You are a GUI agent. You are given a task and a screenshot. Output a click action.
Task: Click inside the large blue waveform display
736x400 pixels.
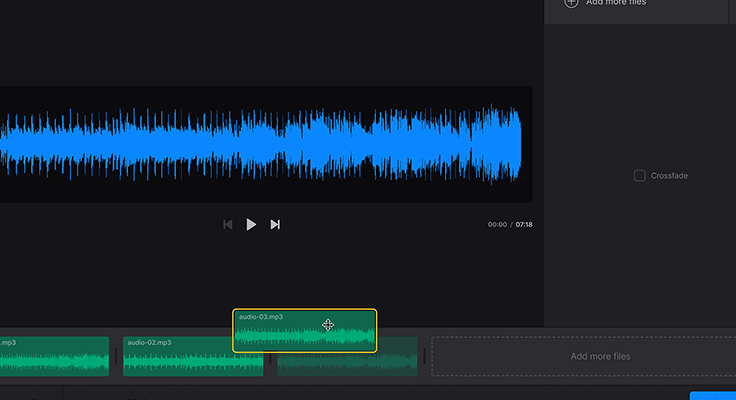pyautogui.click(x=265, y=144)
